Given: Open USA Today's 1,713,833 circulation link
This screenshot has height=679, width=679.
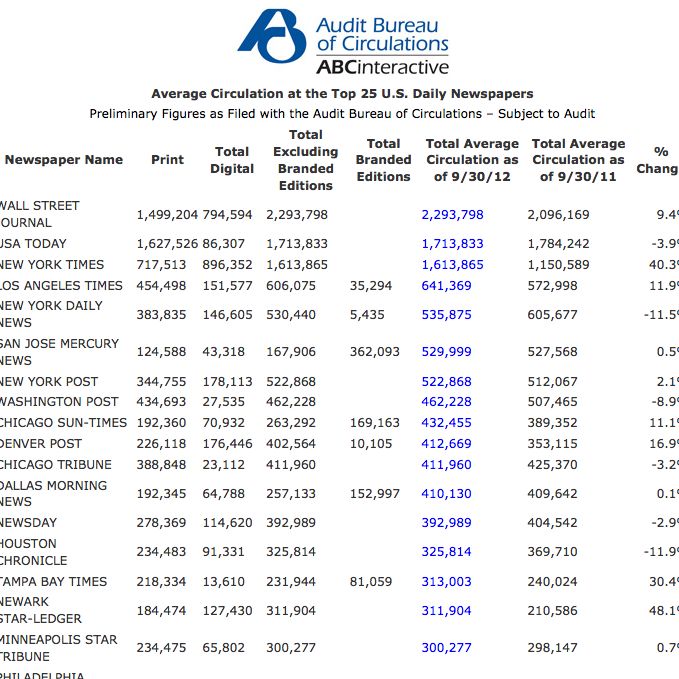Looking at the screenshot, I should (x=452, y=243).
